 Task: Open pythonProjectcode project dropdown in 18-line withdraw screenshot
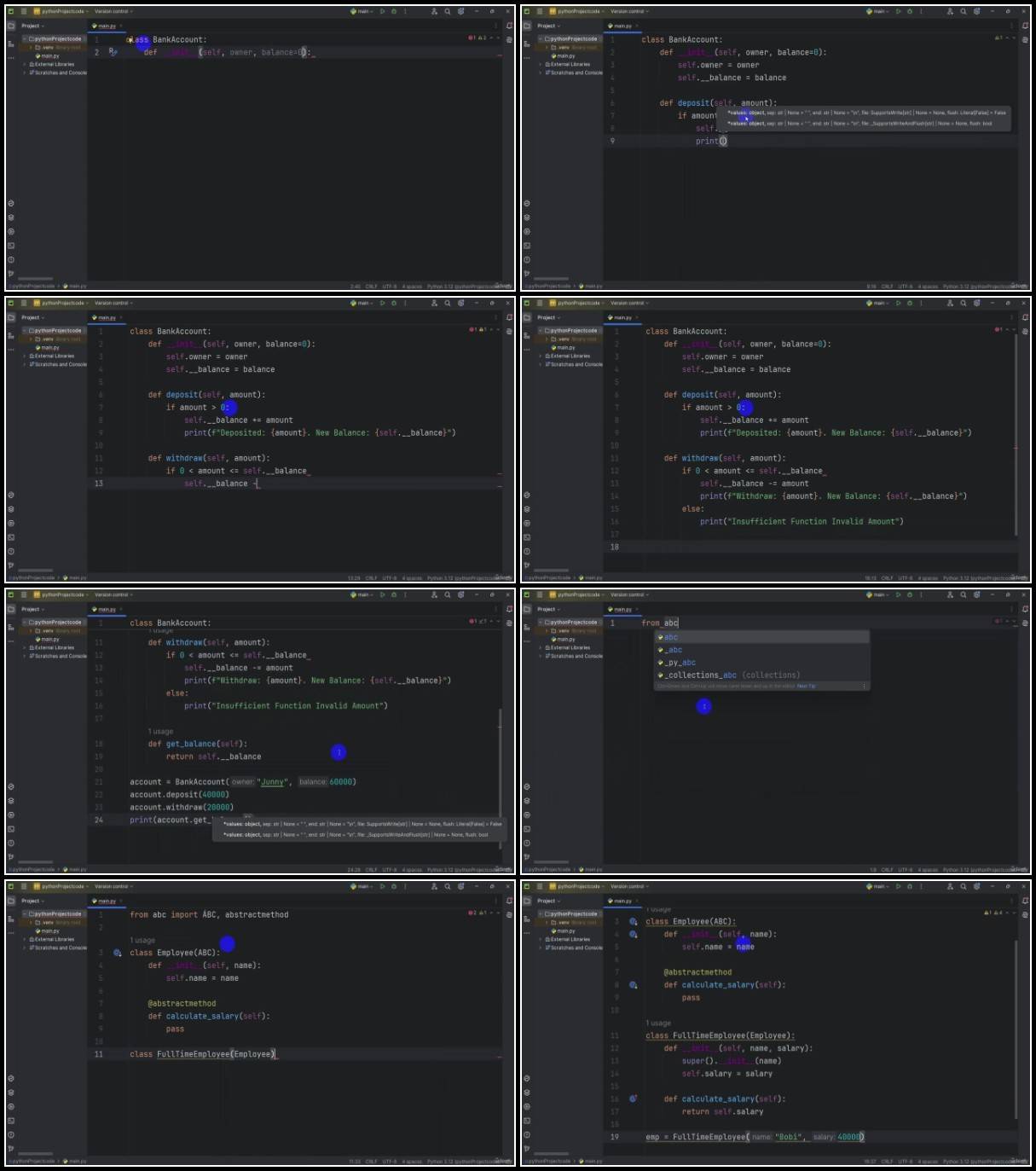point(578,304)
